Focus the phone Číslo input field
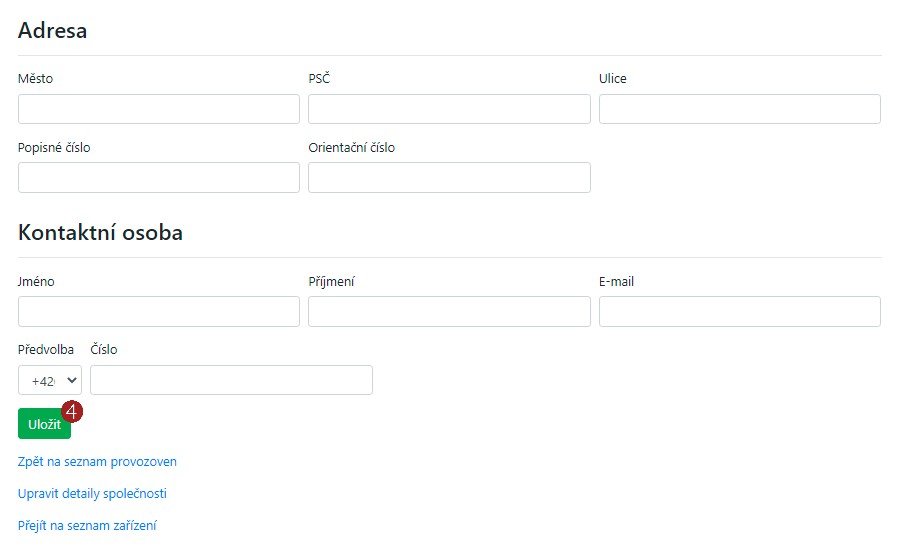 (231, 380)
